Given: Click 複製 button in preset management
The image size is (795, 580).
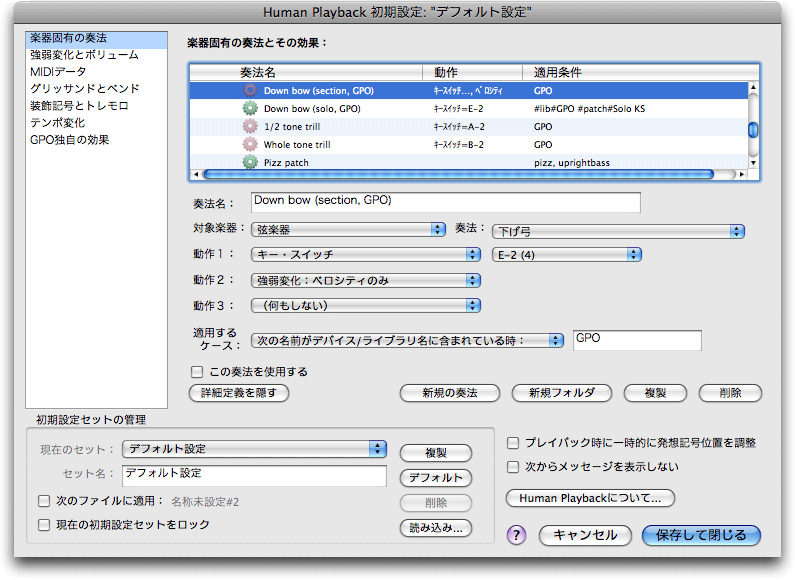Looking at the screenshot, I should (x=436, y=453).
